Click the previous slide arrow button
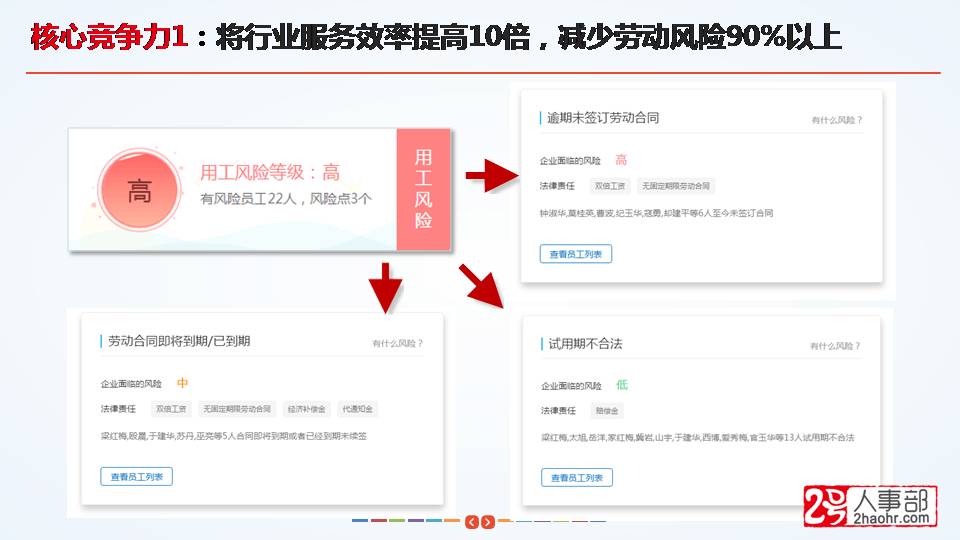Image resolution: width=960 pixels, height=540 pixels. pos(472,522)
